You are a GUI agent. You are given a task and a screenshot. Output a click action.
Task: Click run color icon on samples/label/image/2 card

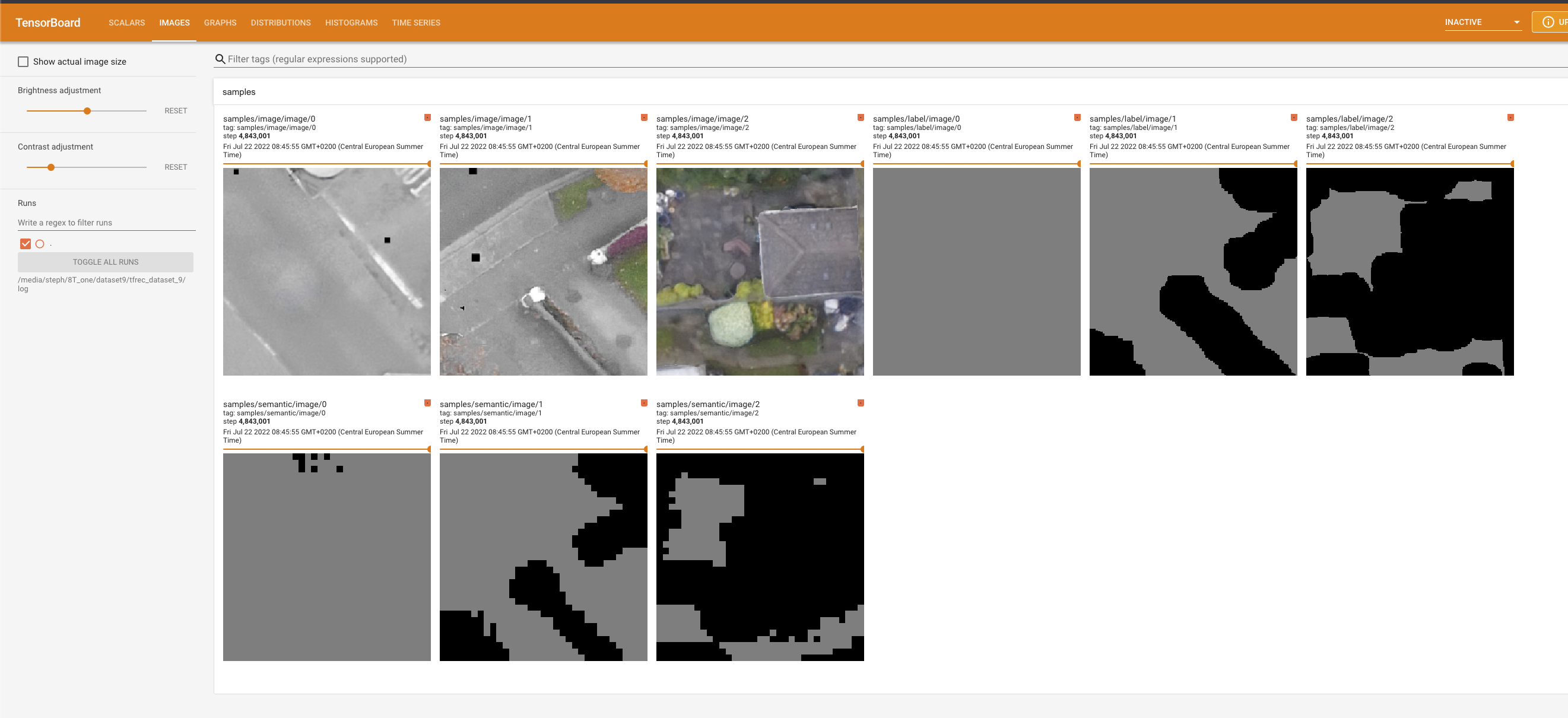click(x=1510, y=117)
